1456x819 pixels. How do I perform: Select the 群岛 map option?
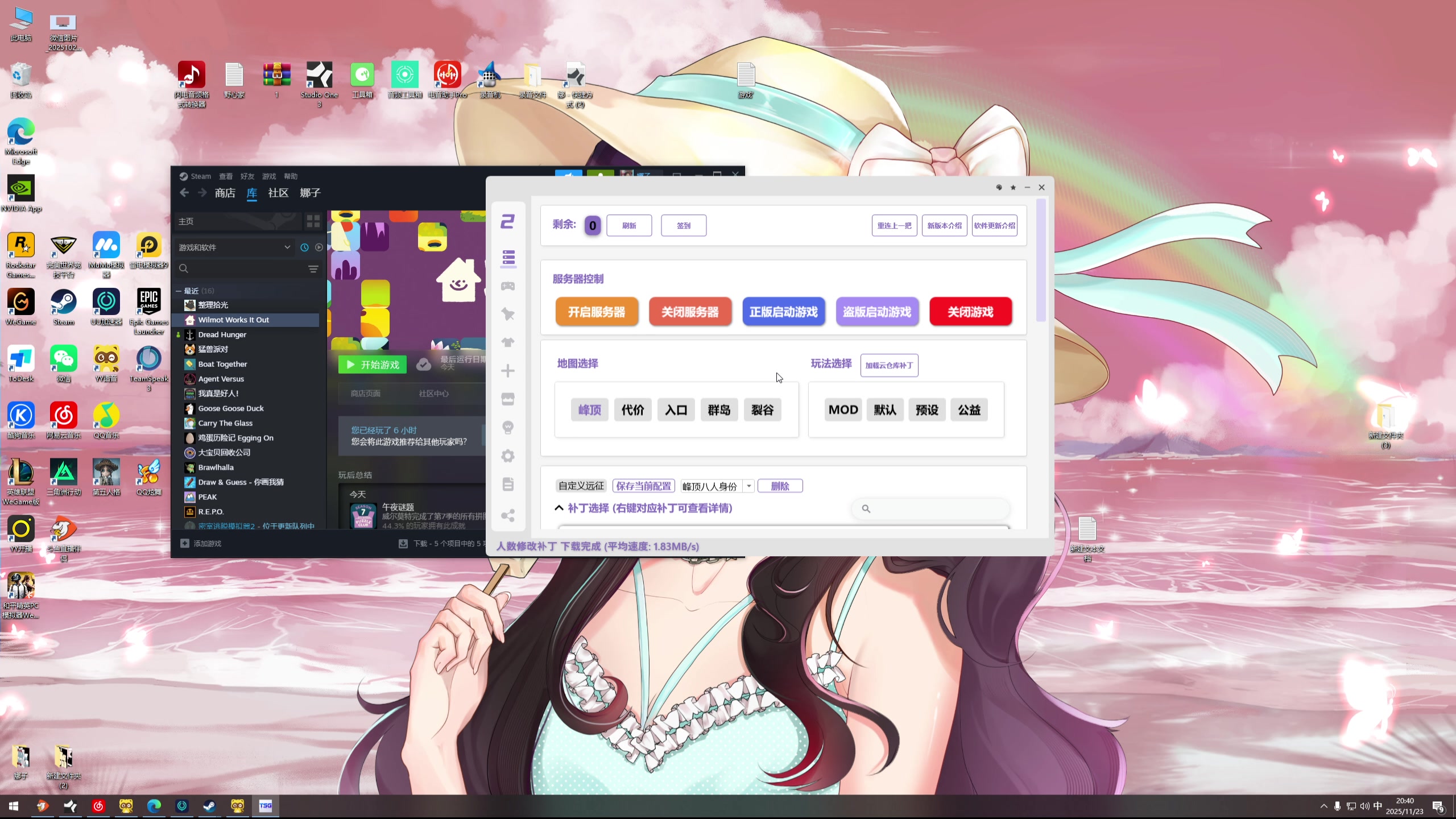click(719, 409)
